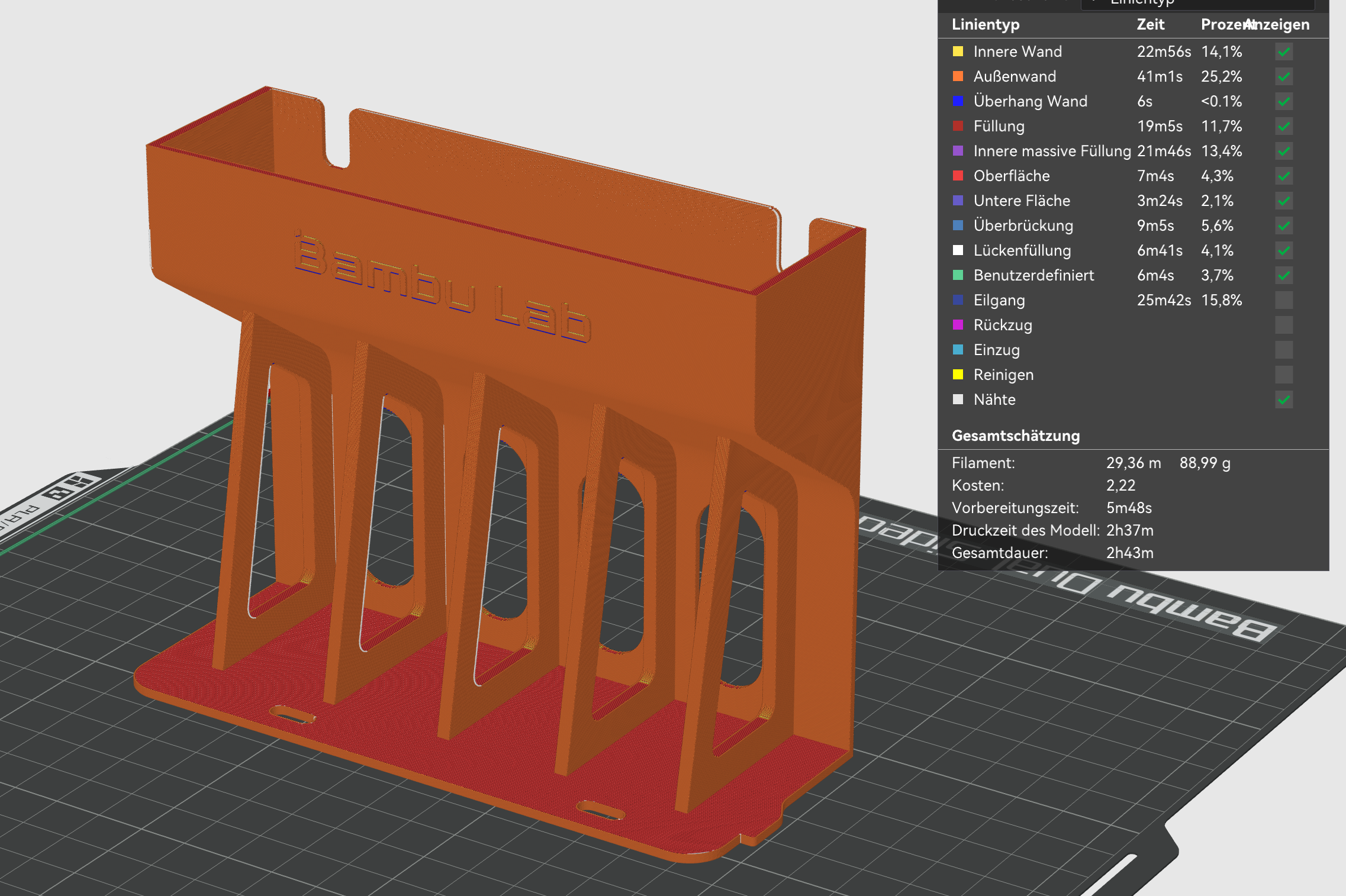Click the Überhang Wand time 6s
The height and width of the screenshot is (896, 1346).
[x=1144, y=102]
